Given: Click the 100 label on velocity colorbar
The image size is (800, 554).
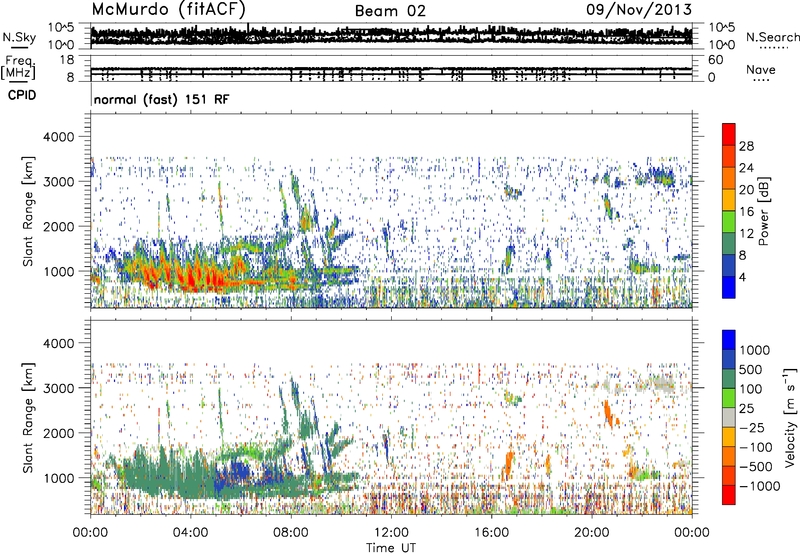Looking at the screenshot, I should pos(753,389).
